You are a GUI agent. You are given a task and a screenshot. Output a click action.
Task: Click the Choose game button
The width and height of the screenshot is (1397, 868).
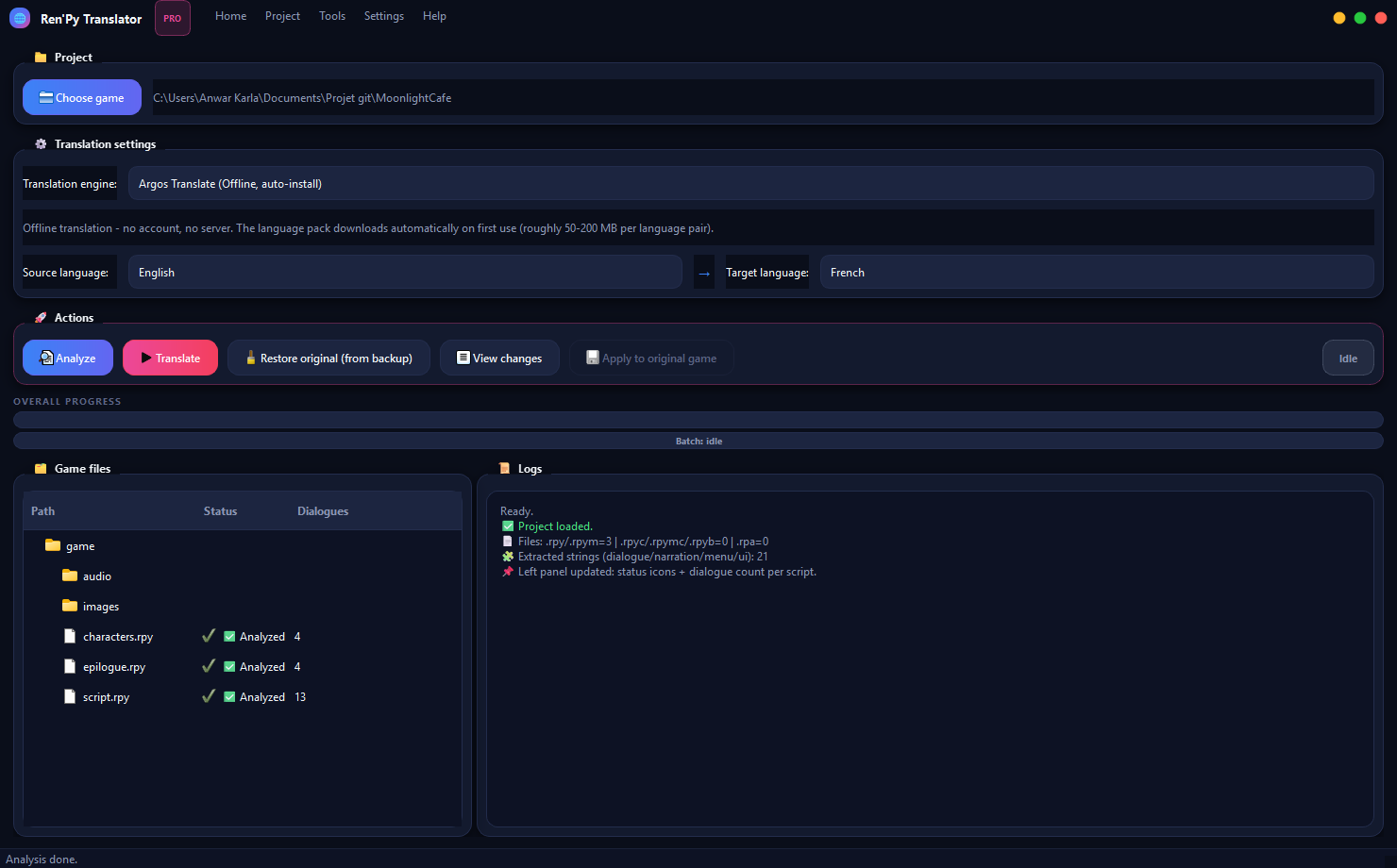[x=82, y=97]
